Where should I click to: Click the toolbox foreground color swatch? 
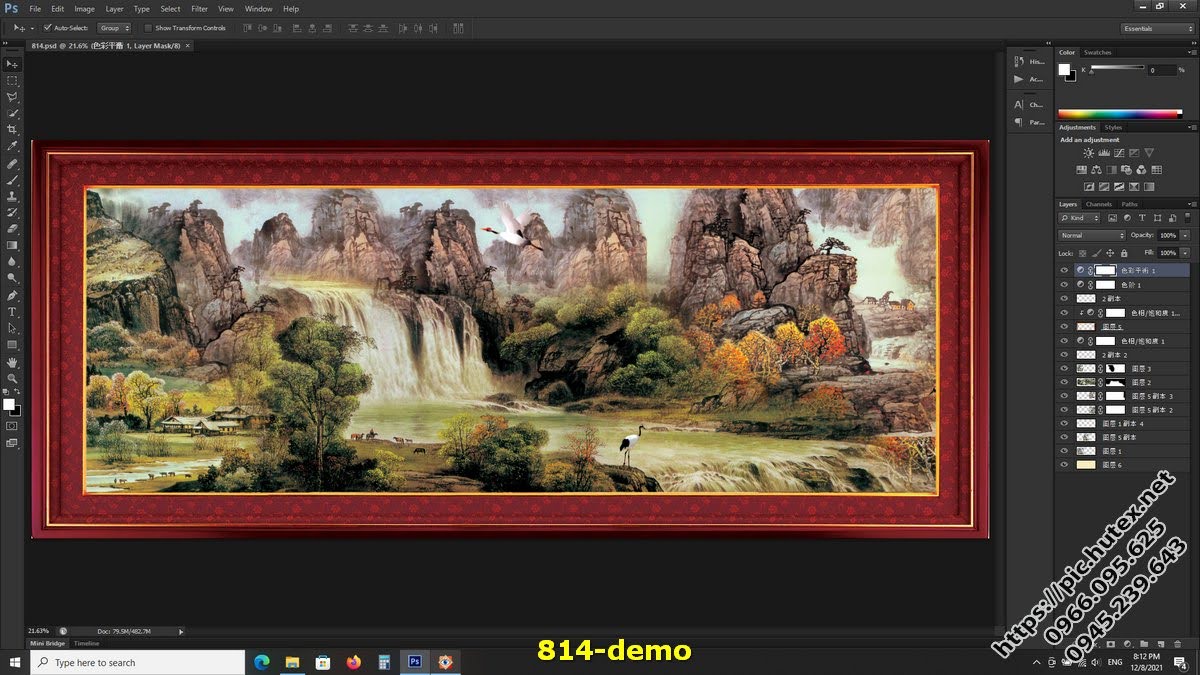9,404
